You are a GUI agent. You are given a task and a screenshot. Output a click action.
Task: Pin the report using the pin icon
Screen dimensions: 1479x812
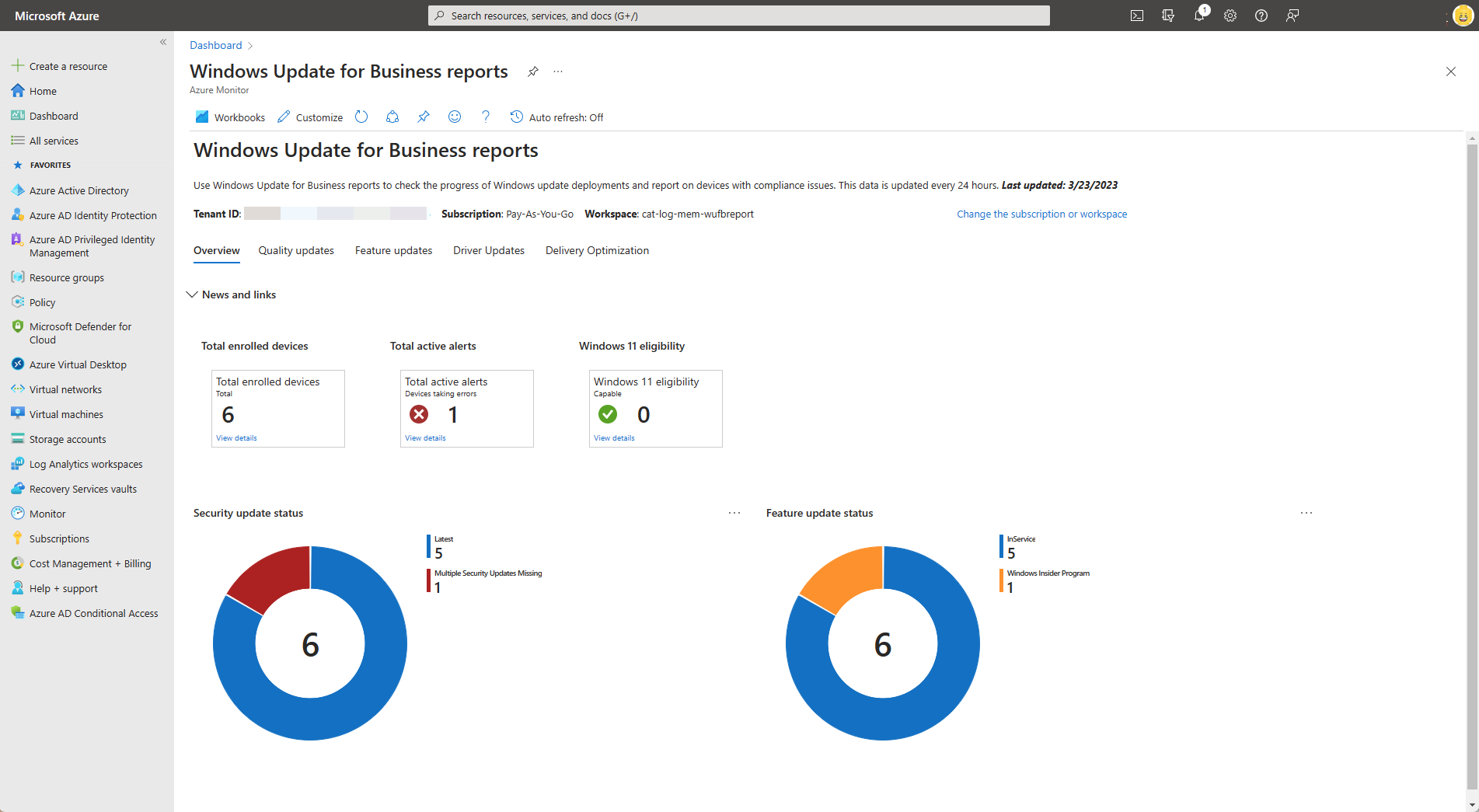[x=423, y=117]
